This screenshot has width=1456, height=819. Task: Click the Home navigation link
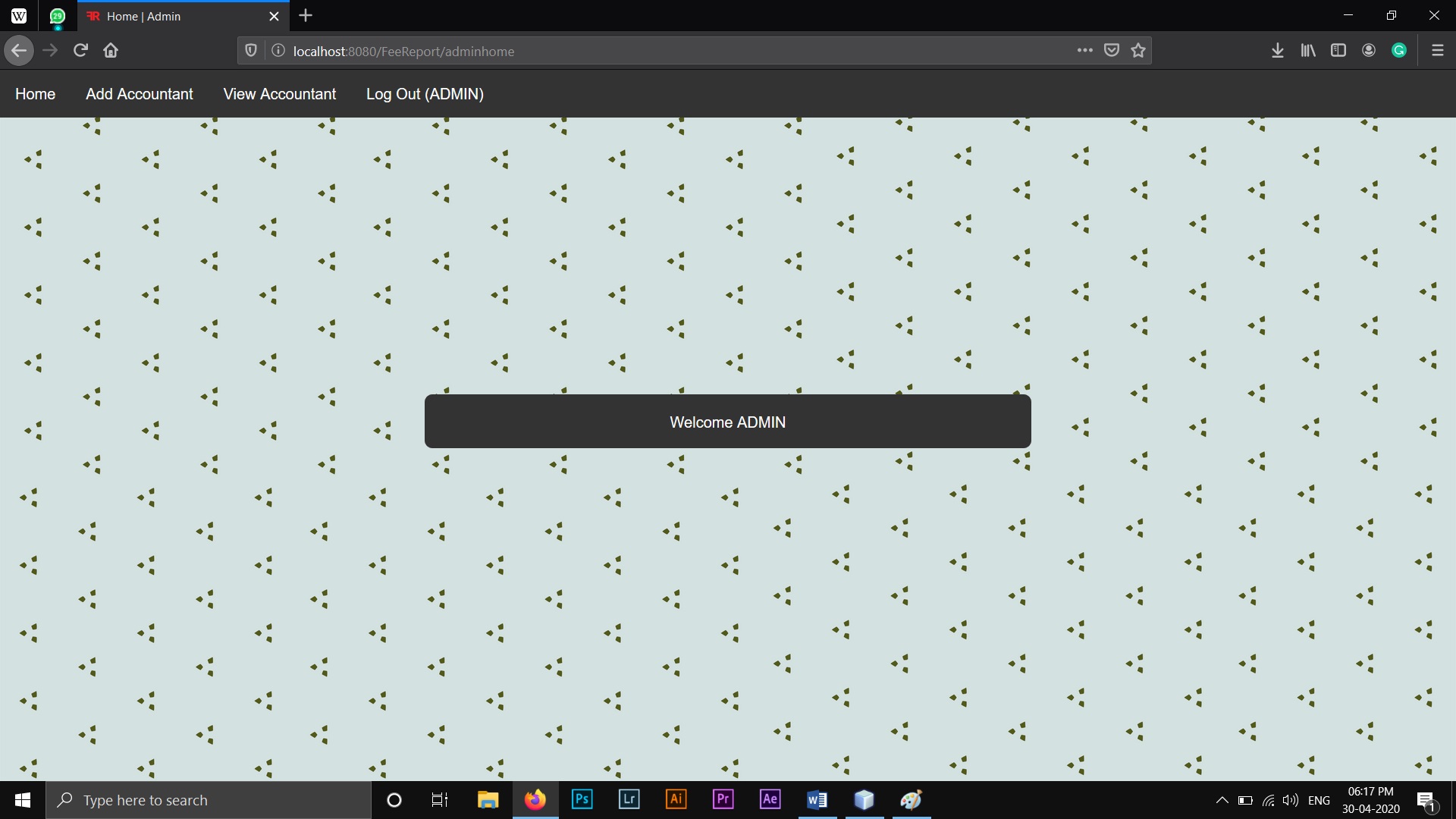[x=35, y=94]
